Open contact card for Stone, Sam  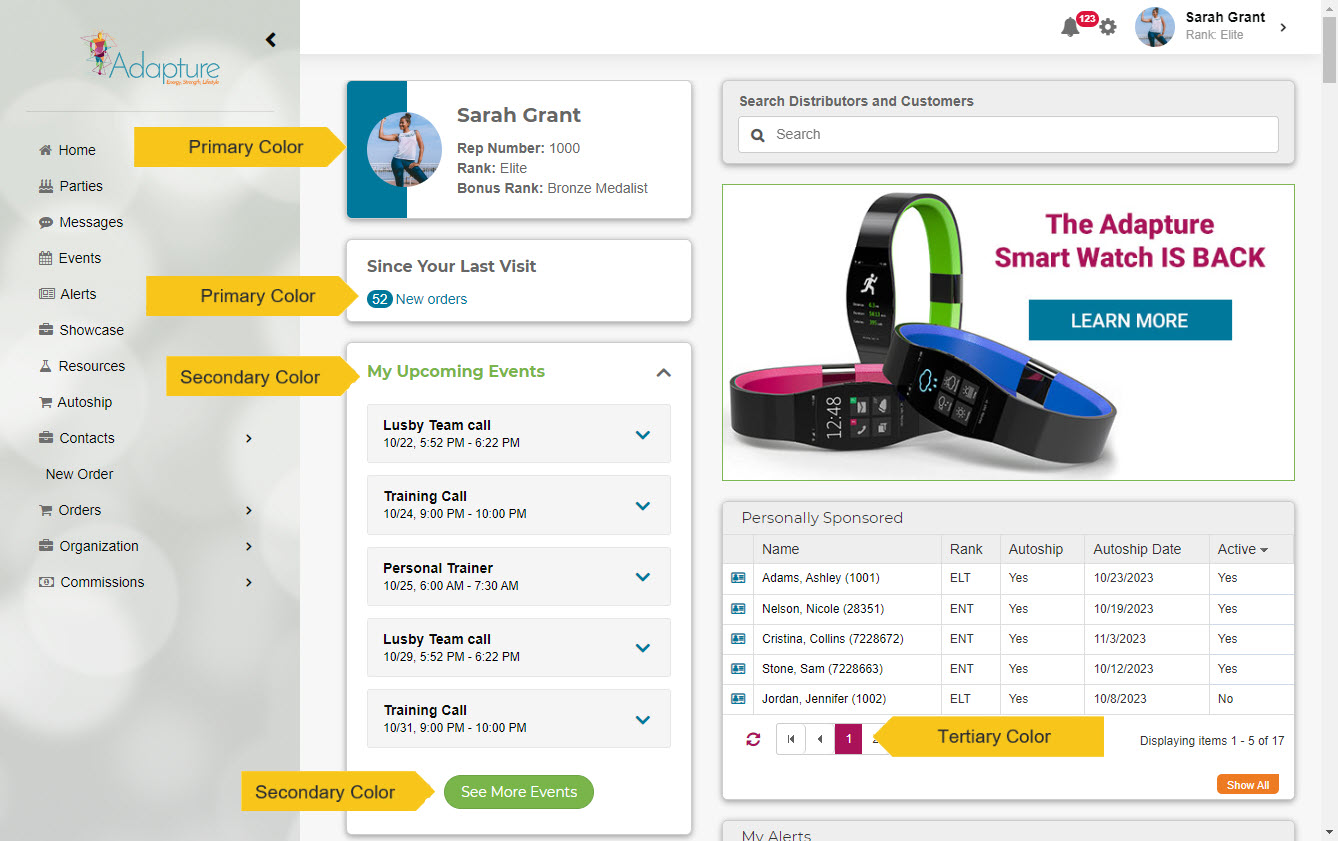tap(738, 668)
